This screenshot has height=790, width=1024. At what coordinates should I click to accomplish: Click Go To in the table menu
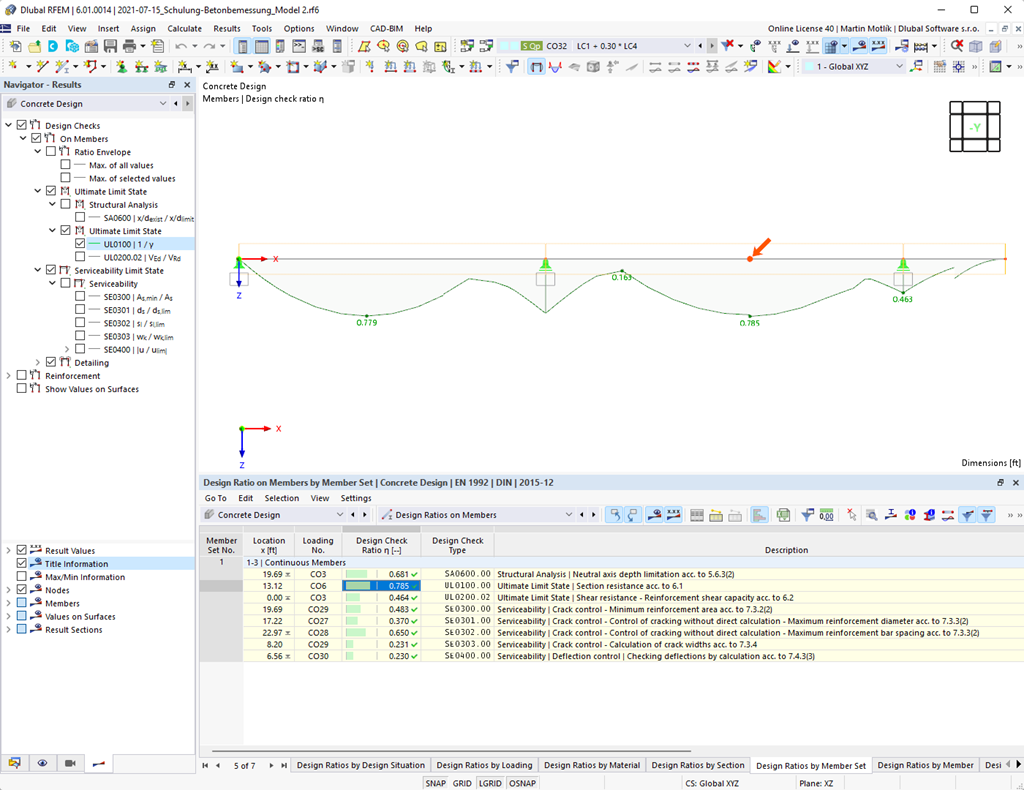coord(216,497)
